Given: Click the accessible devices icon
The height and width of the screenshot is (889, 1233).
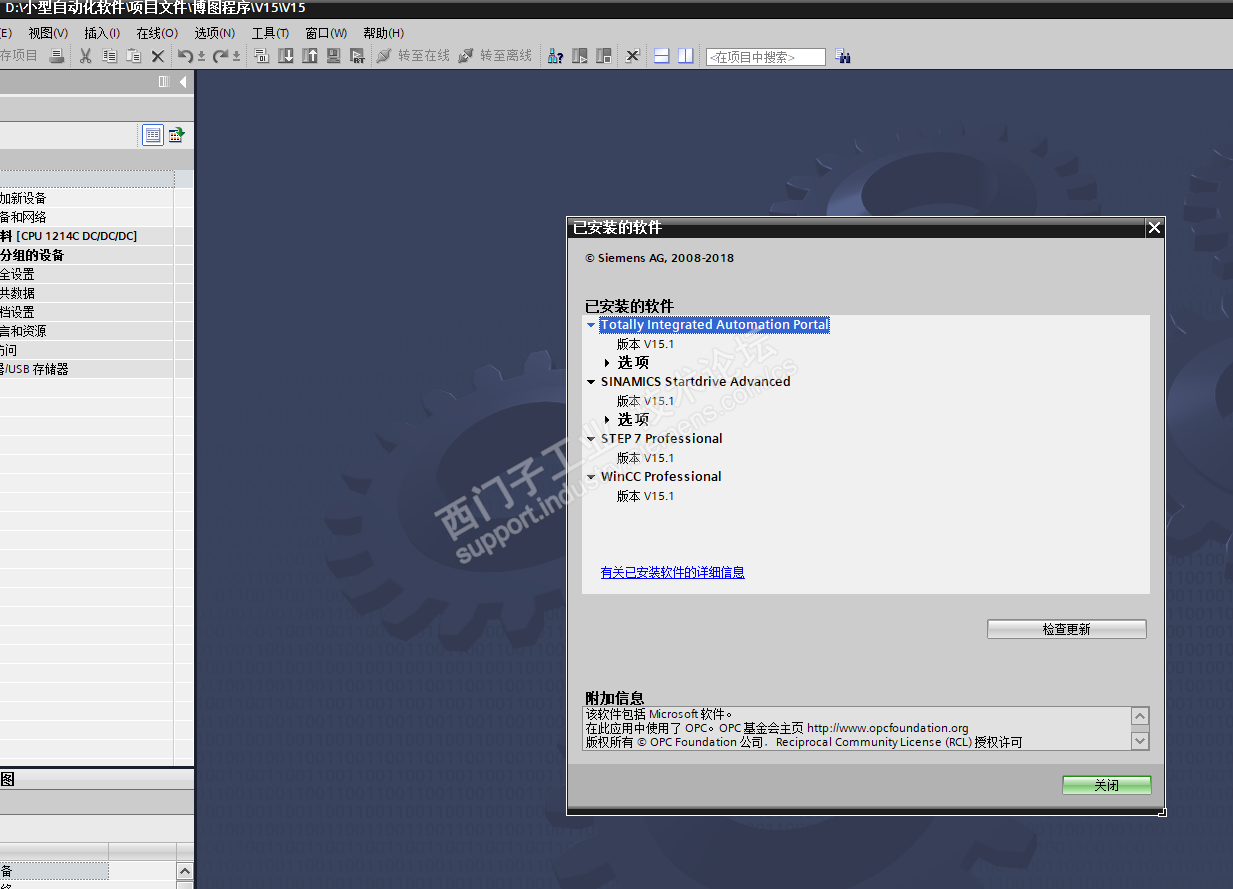Looking at the screenshot, I should coord(555,56).
